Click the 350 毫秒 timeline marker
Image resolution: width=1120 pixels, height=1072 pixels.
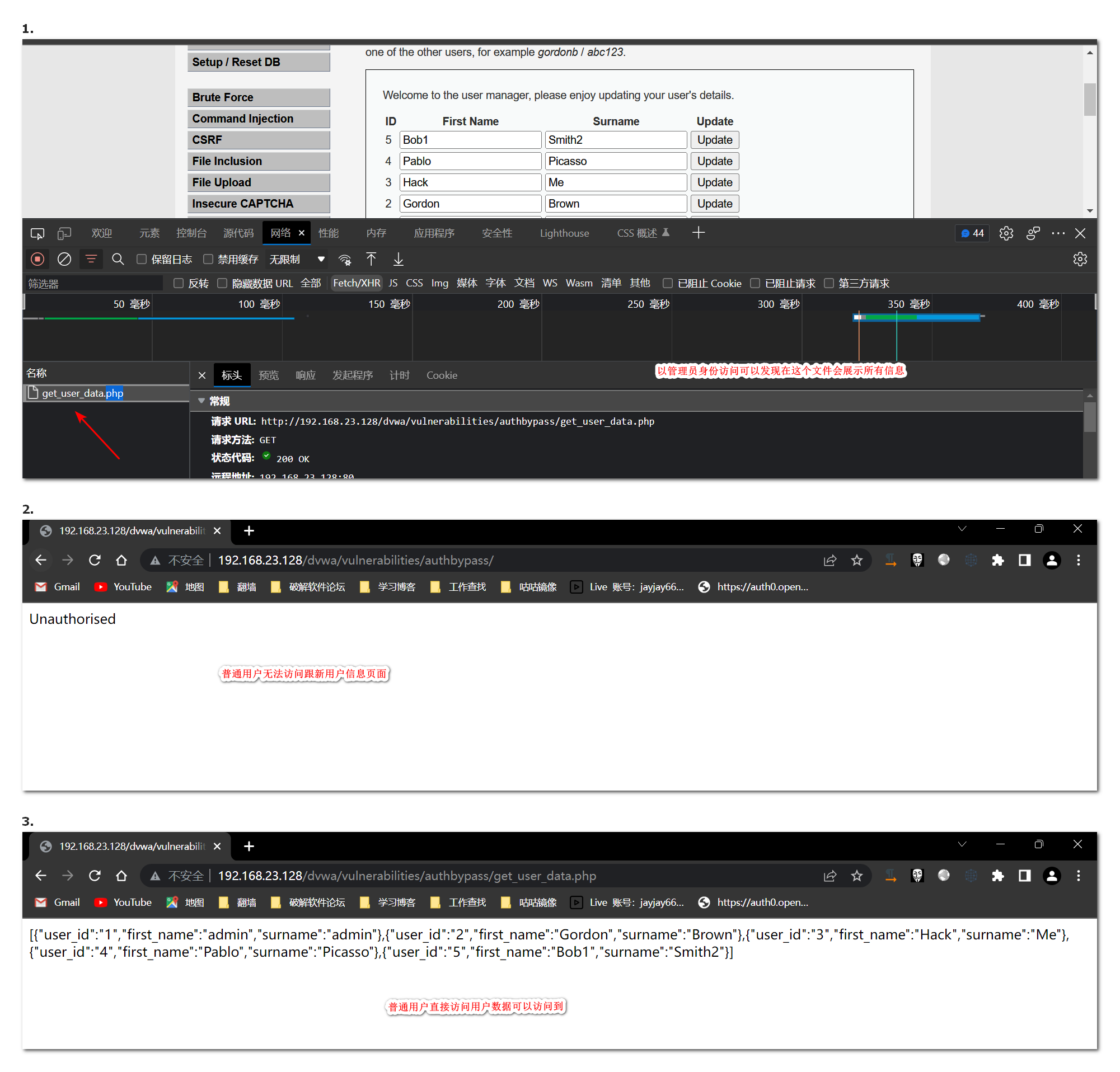[908, 304]
